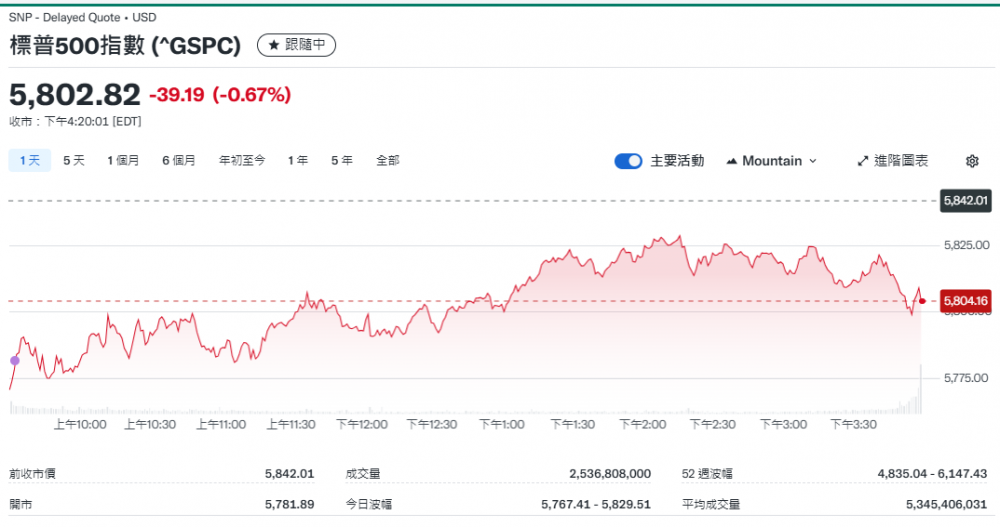Open chart settings gear icon

click(972, 161)
